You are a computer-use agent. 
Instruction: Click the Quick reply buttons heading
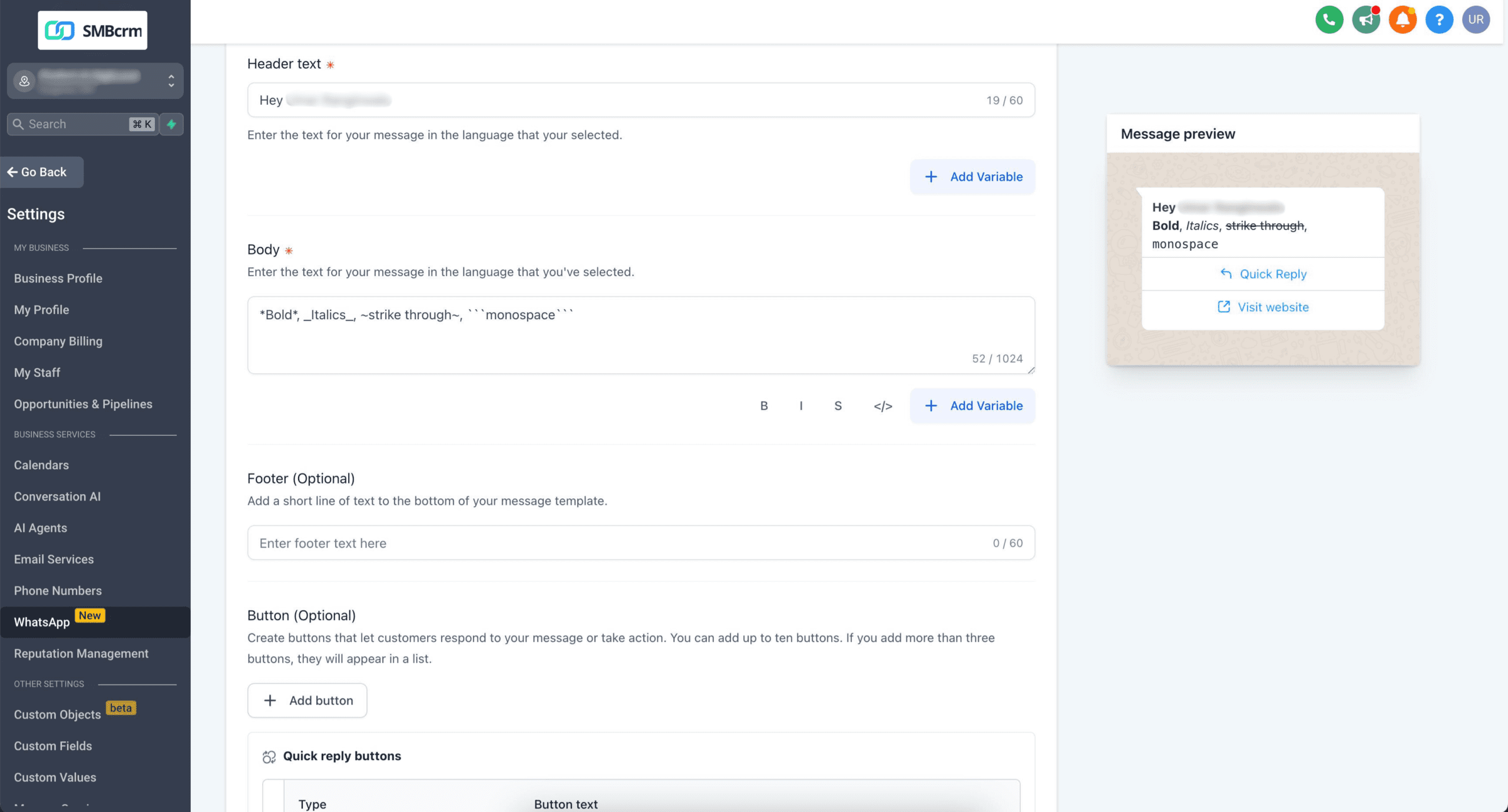click(342, 756)
